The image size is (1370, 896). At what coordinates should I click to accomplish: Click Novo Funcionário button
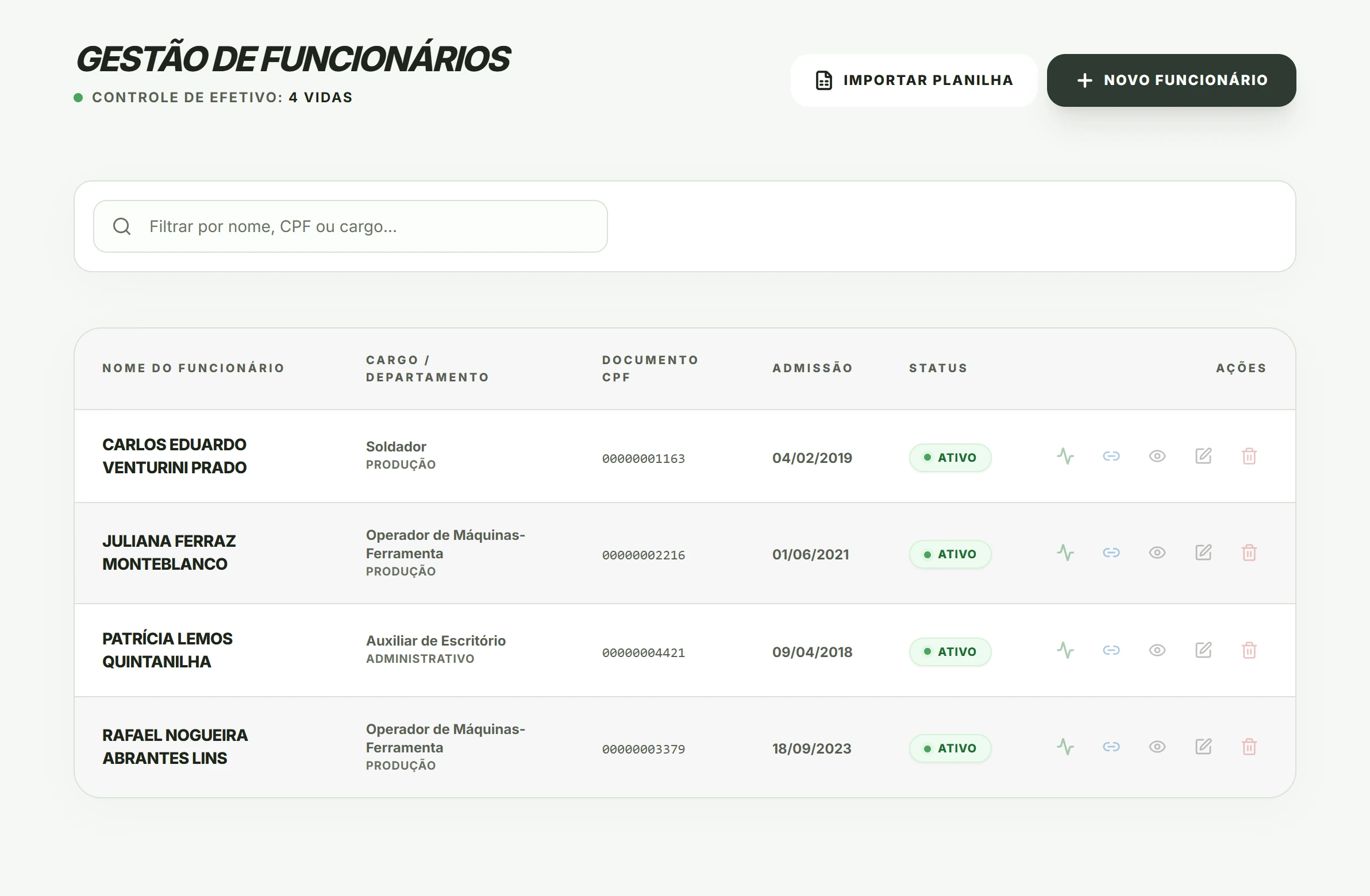1171,80
